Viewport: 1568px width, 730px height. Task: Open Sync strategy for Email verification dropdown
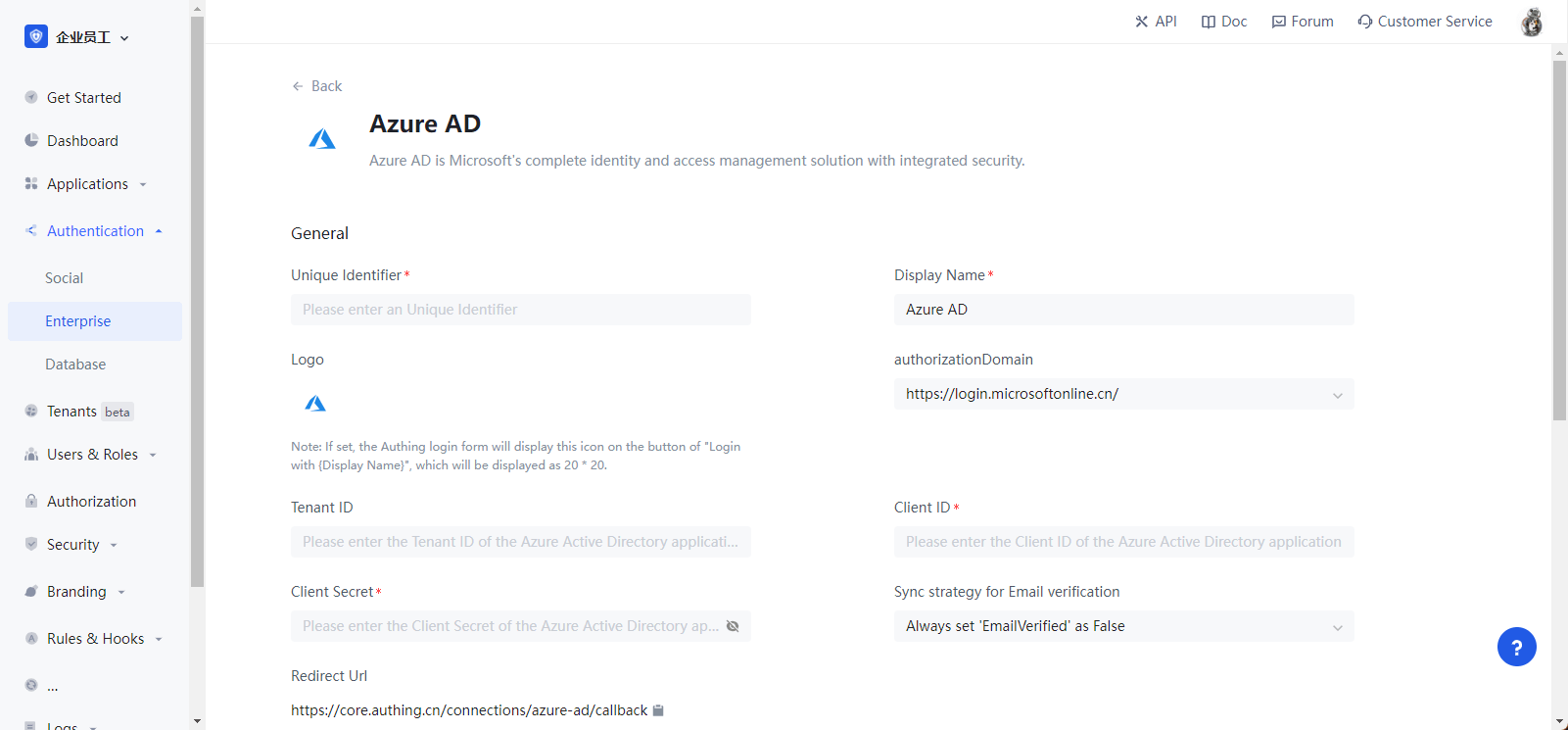1123,626
